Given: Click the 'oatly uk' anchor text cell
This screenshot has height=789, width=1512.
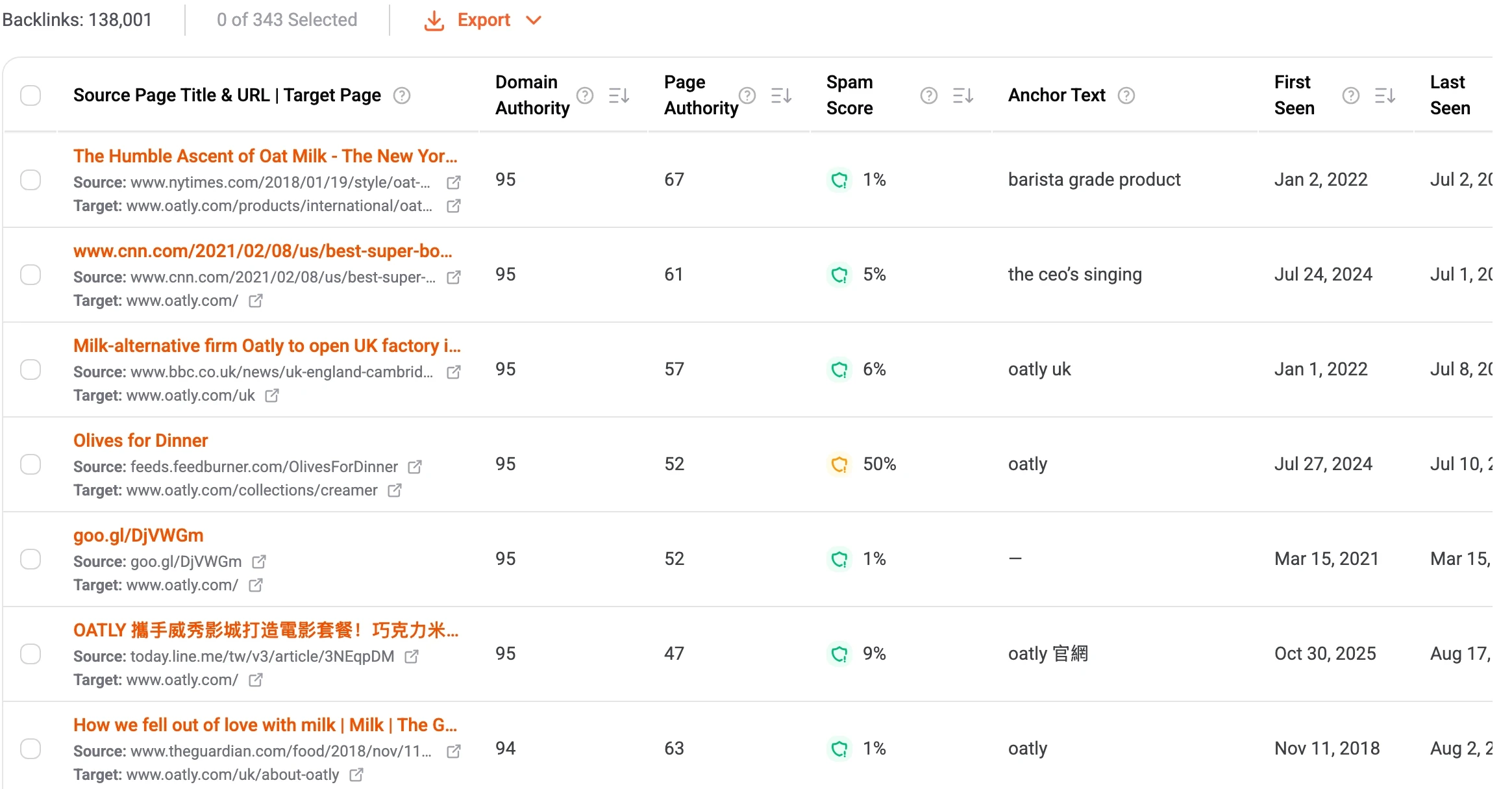Looking at the screenshot, I should click(x=1039, y=369).
